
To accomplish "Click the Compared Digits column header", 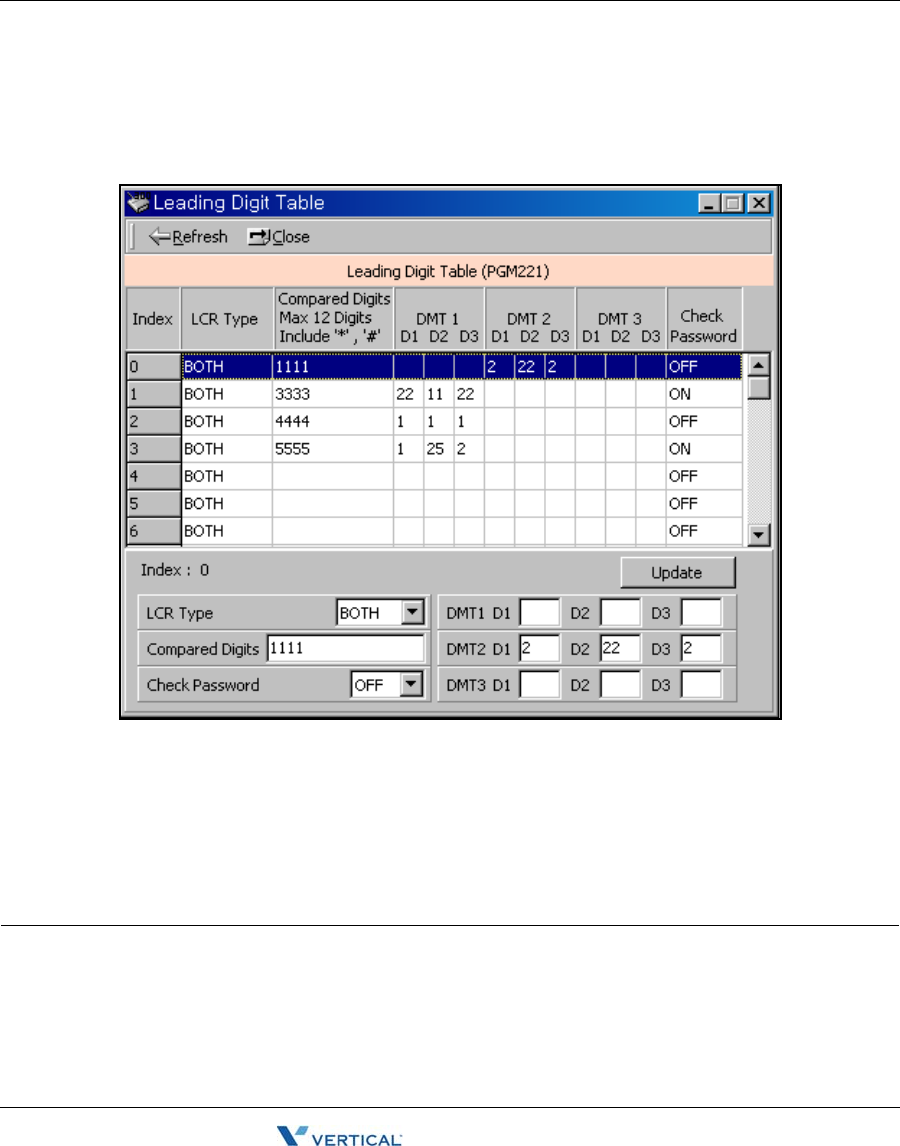I will pyautogui.click(x=333, y=319).
